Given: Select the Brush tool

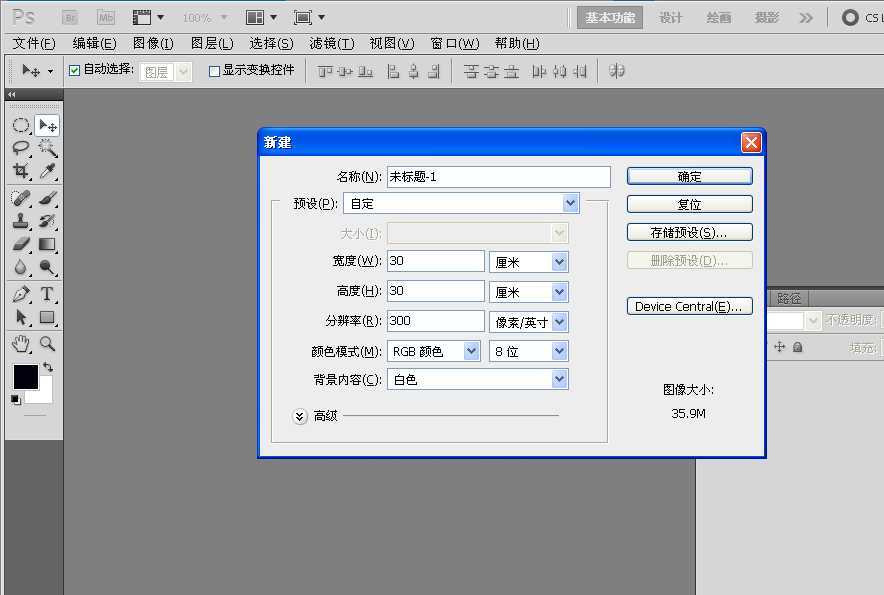Looking at the screenshot, I should pyautogui.click(x=46, y=198).
